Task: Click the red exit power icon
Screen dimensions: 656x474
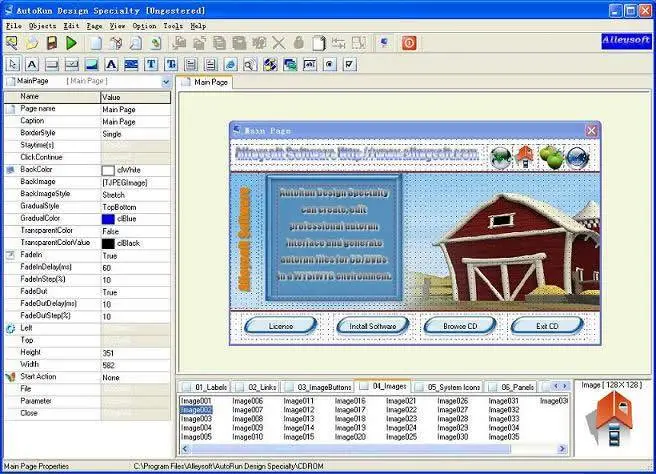Action: click(x=409, y=43)
